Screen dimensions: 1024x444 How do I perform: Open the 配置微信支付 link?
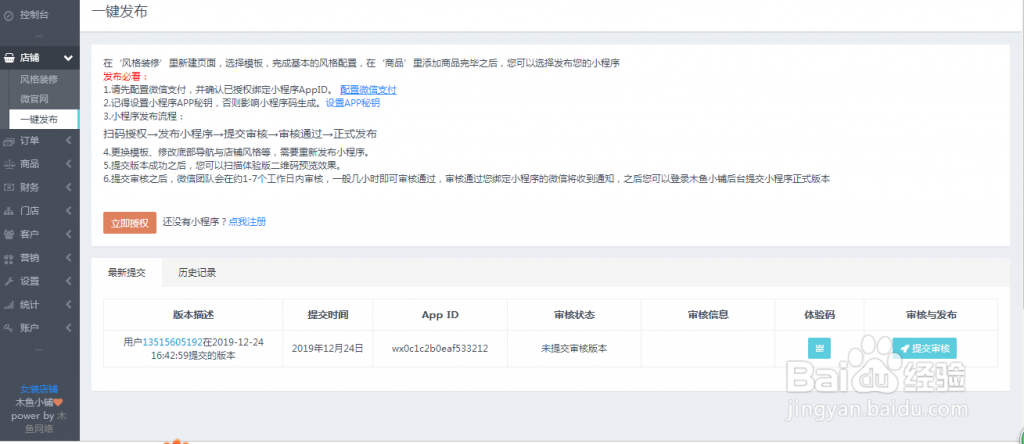[x=368, y=89]
